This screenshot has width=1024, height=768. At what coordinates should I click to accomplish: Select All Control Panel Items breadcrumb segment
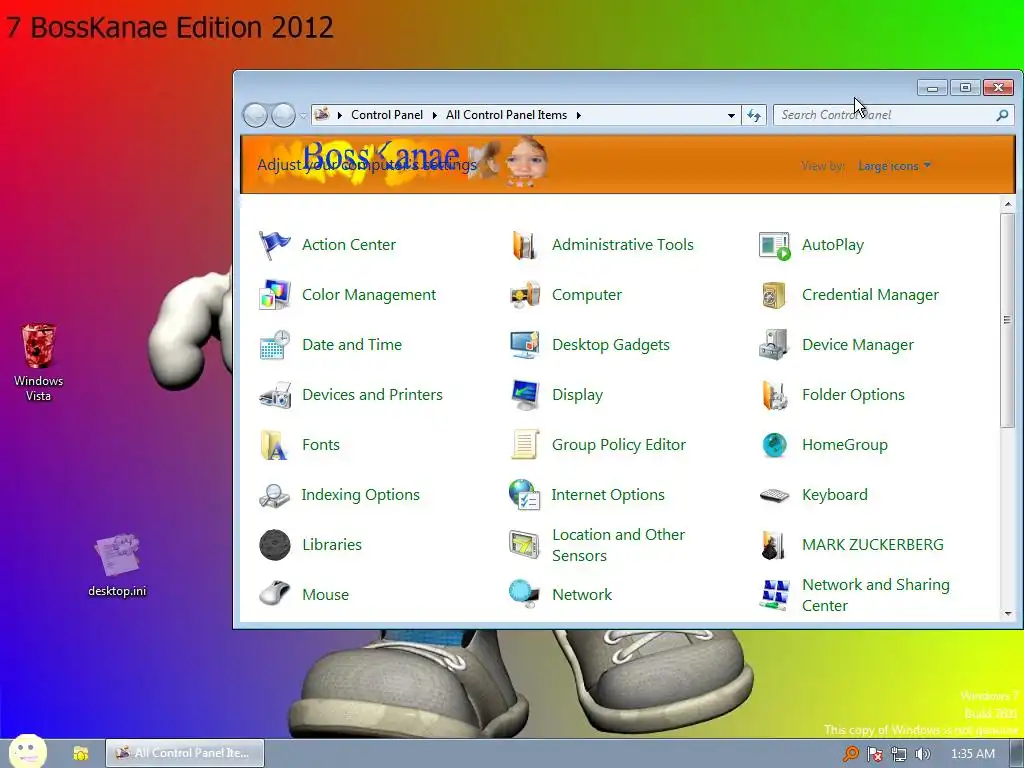point(506,115)
